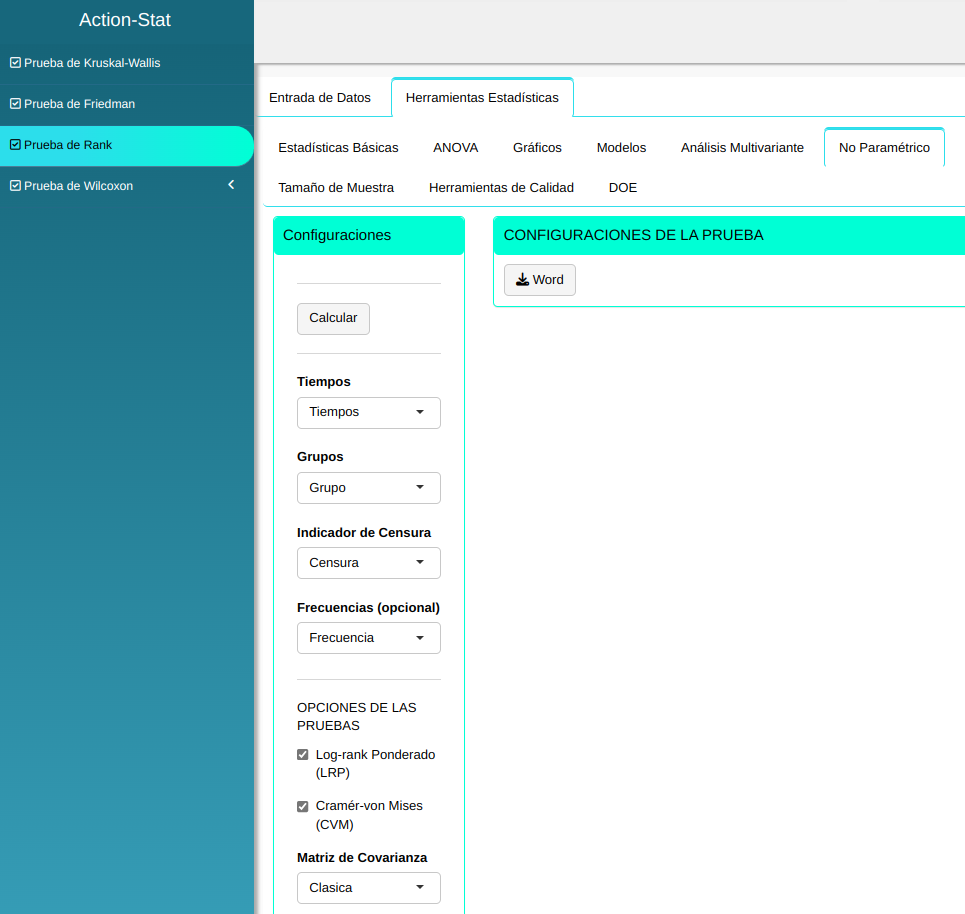Click the check icon beside Prueba de Friedman
Screen dimensions: 965x914
point(15,104)
